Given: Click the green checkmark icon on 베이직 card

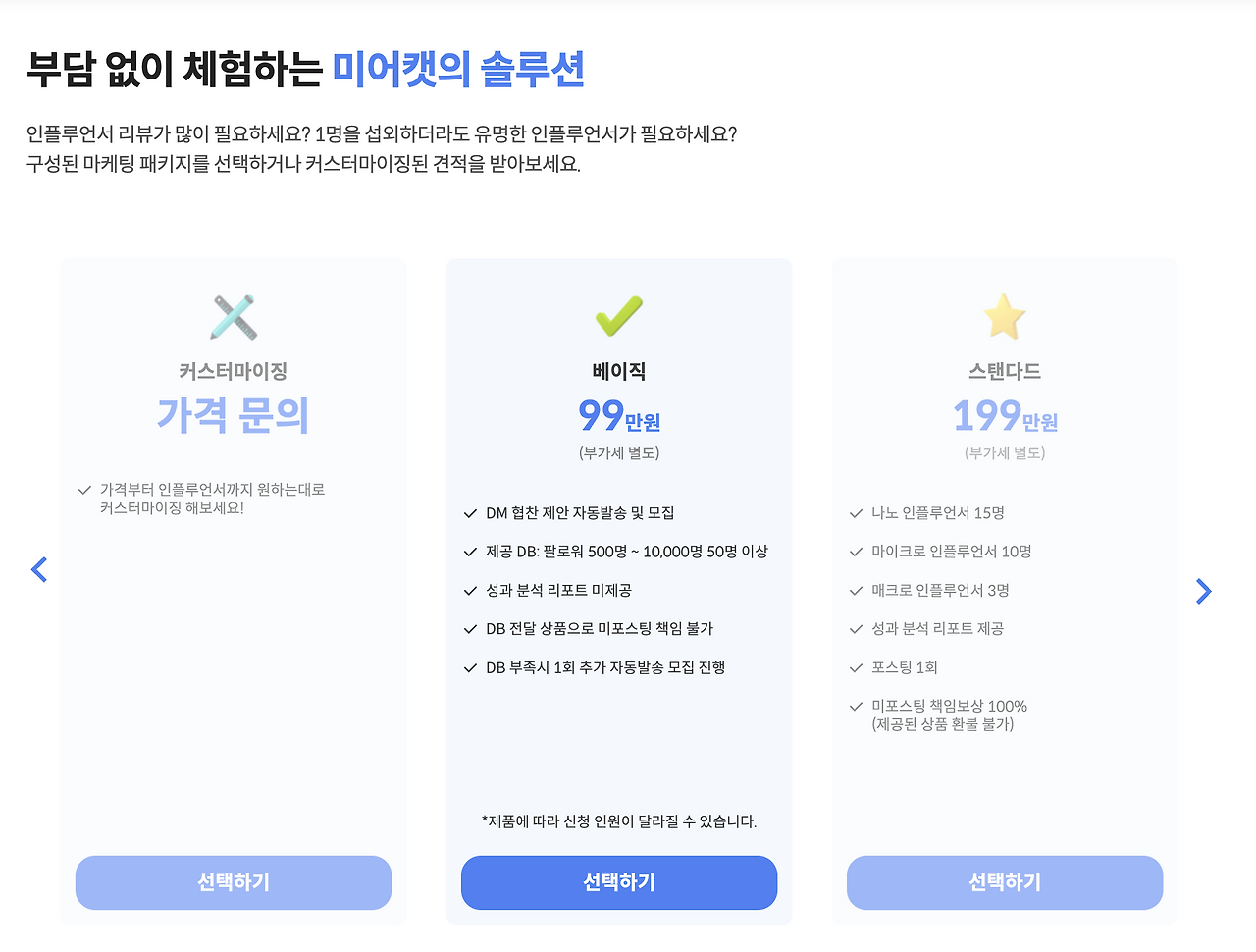Looking at the screenshot, I should point(618,316).
